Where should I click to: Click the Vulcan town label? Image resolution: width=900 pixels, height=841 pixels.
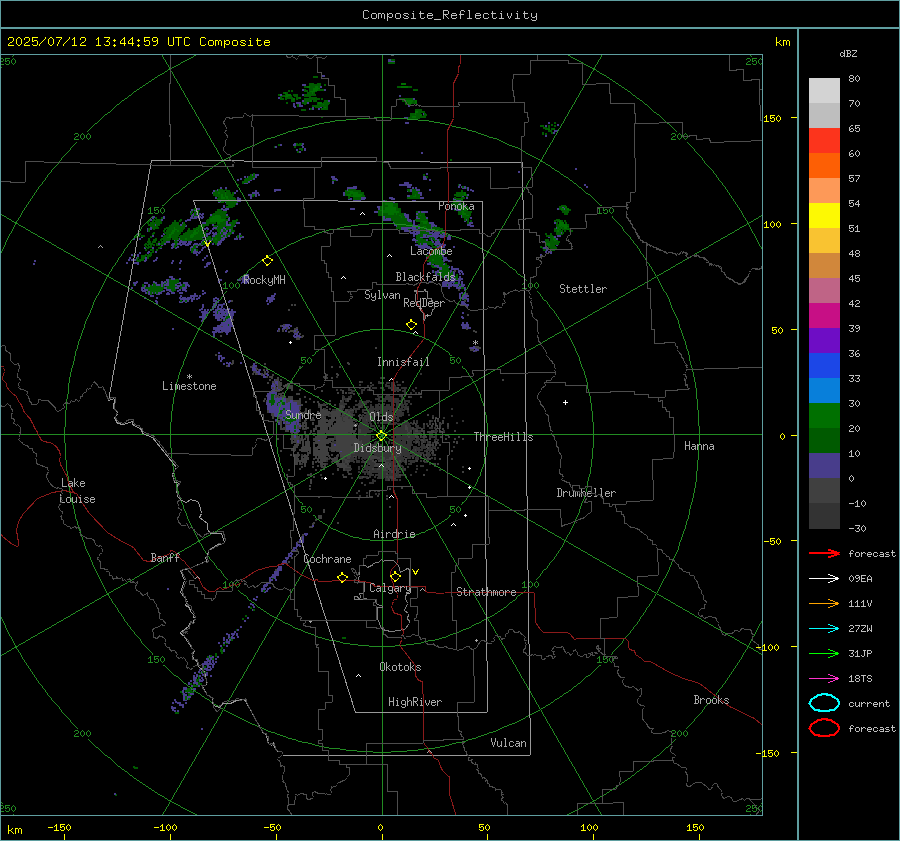(x=508, y=743)
